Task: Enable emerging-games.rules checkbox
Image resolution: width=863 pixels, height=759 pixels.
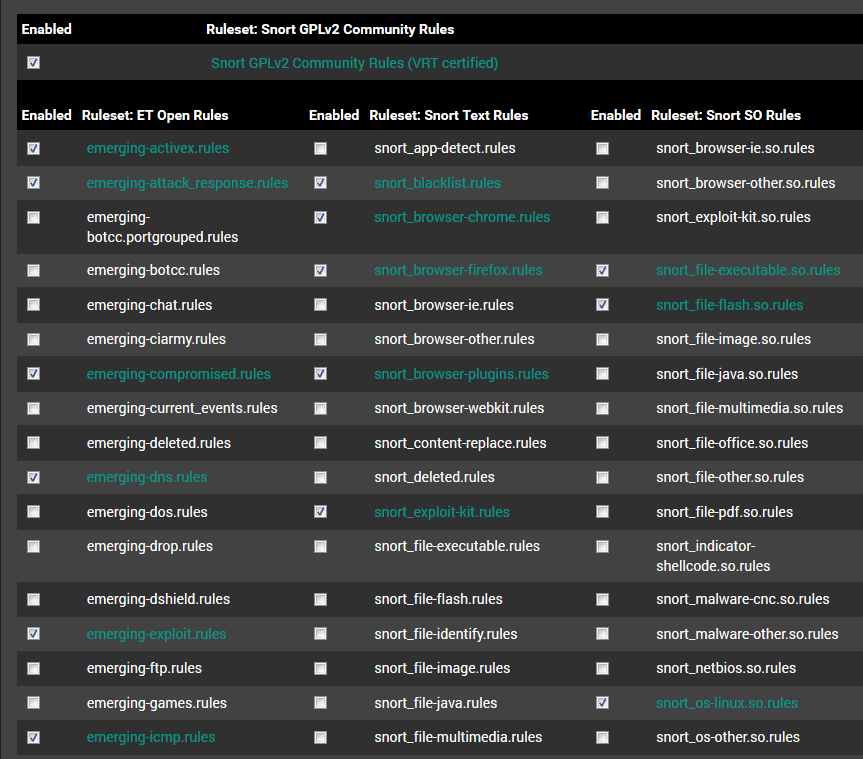Action: click(34, 703)
